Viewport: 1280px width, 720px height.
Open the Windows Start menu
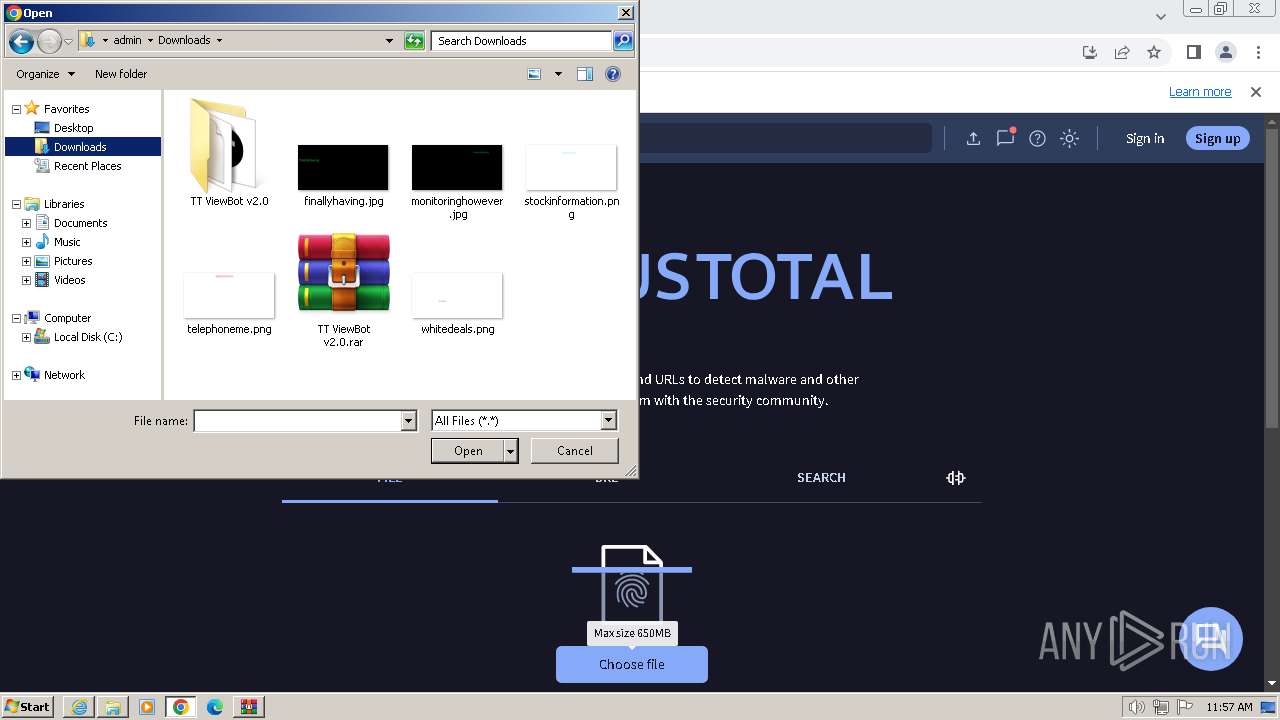click(28, 707)
